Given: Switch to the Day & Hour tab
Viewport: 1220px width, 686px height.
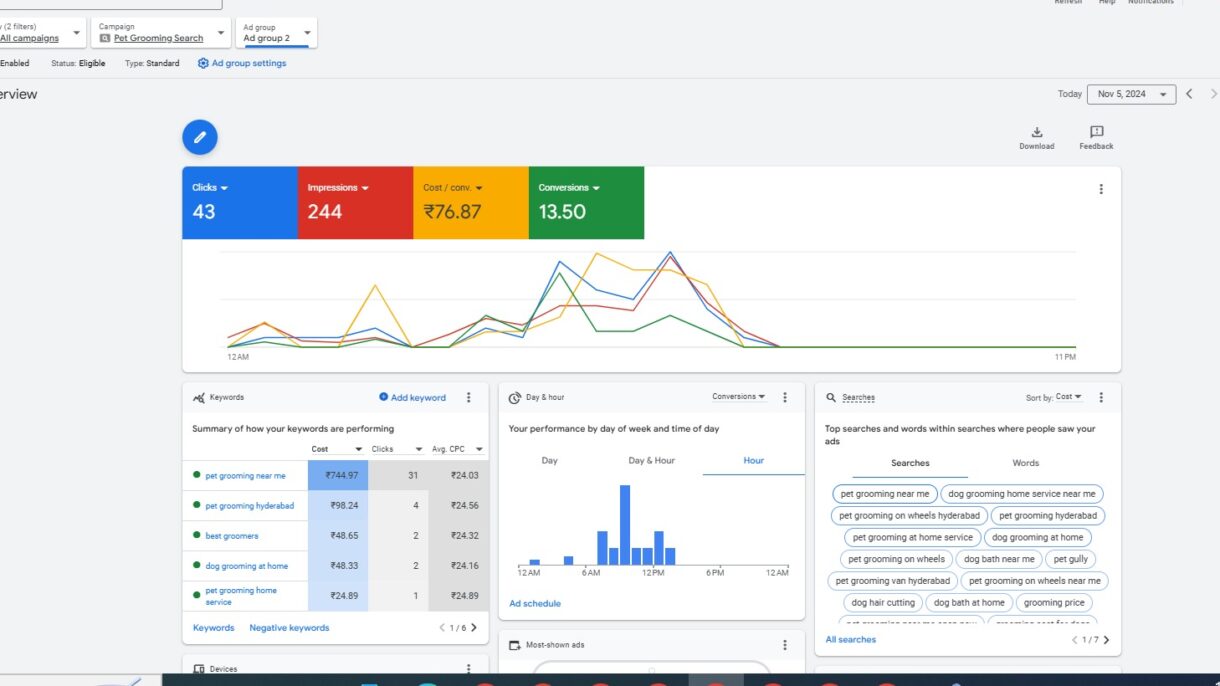Looking at the screenshot, I should click(651, 461).
